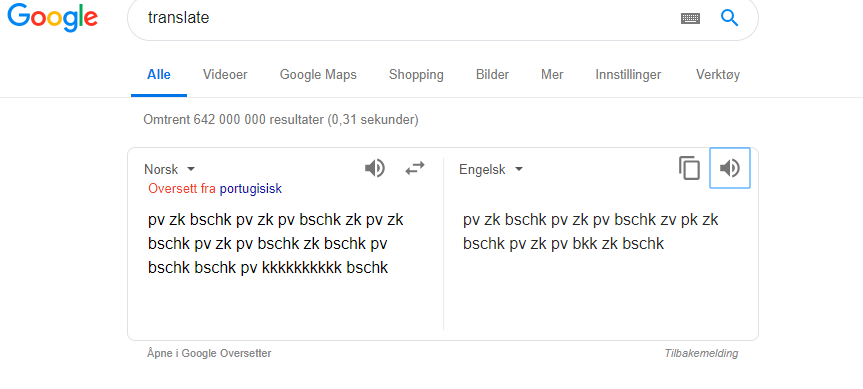Open the Google Maps tab
The image size is (863, 389).
(x=318, y=74)
